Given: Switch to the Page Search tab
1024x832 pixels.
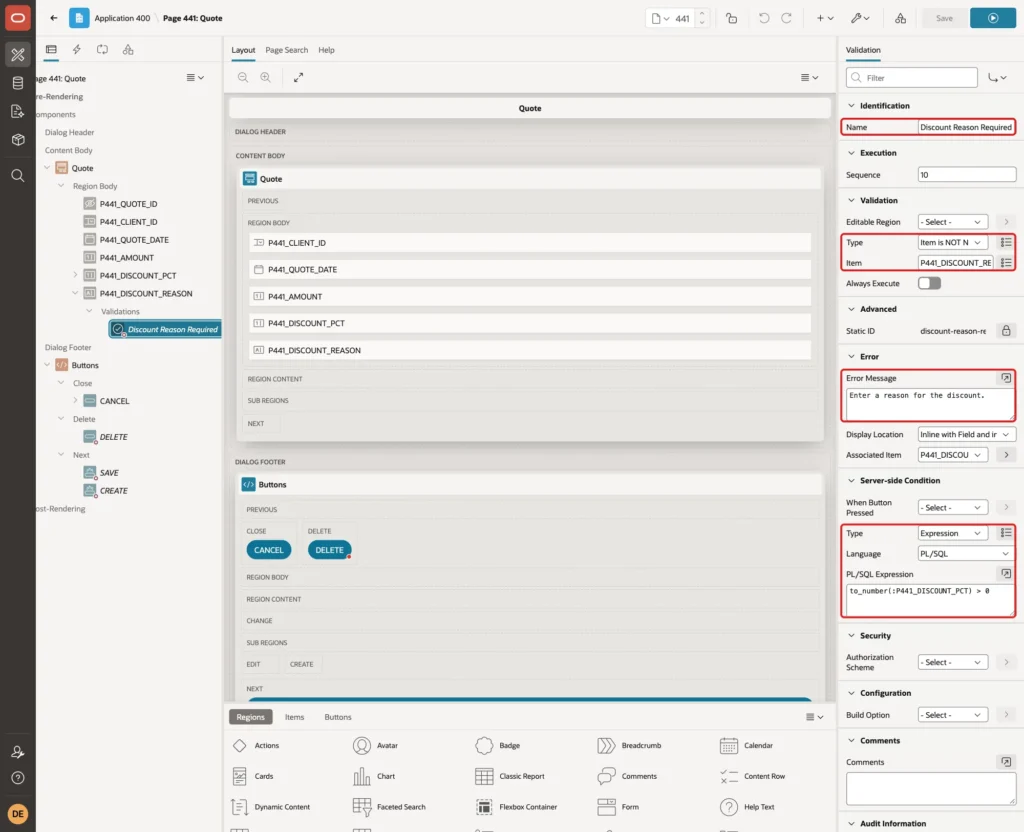Looking at the screenshot, I should coord(286,50).
